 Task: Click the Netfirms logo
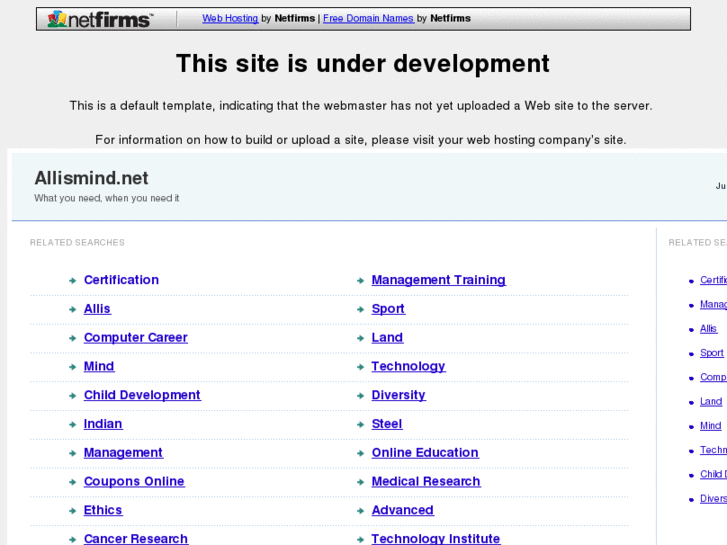point(100,19)
